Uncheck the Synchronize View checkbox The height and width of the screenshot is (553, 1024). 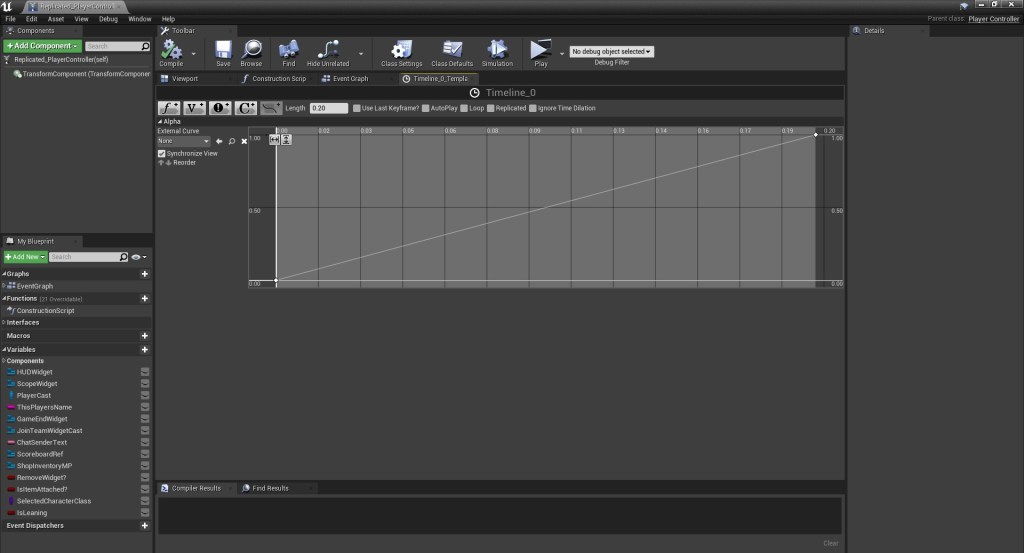(x=161, y=154)
